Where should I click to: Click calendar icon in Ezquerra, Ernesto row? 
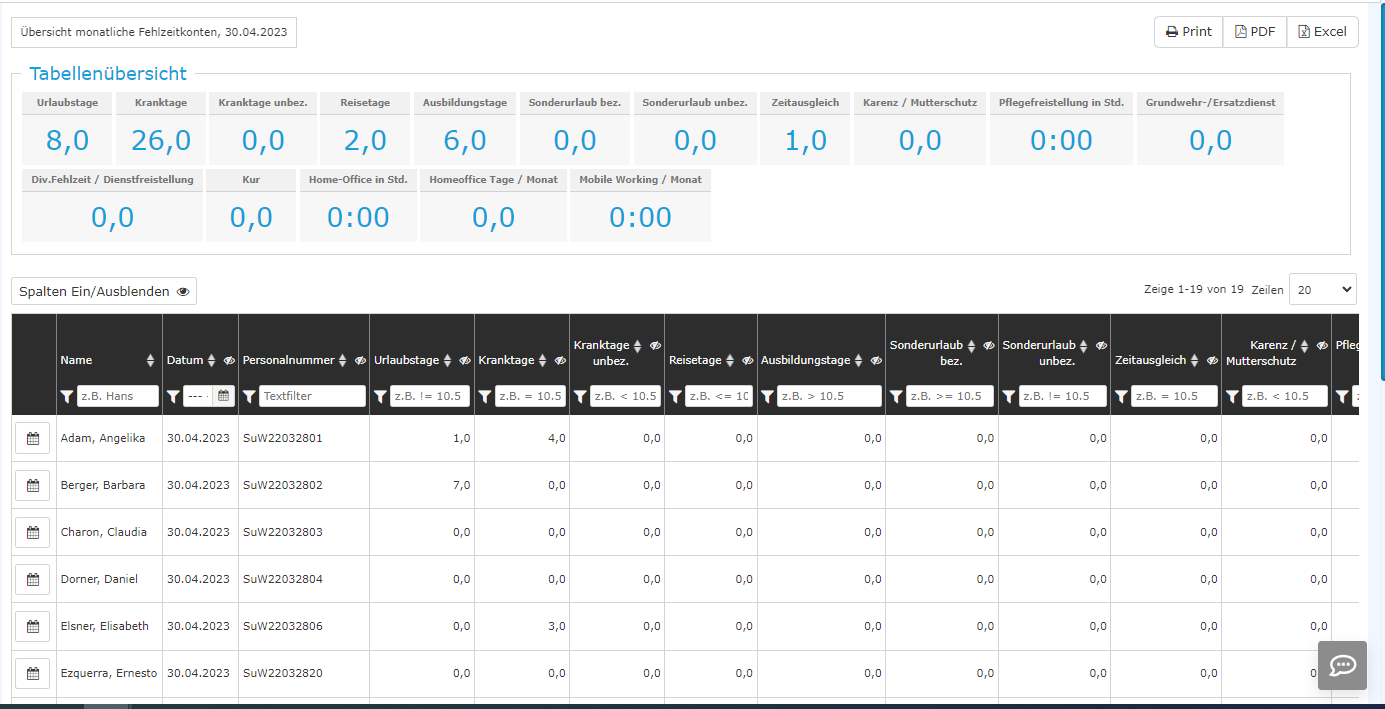coord(32,673)
